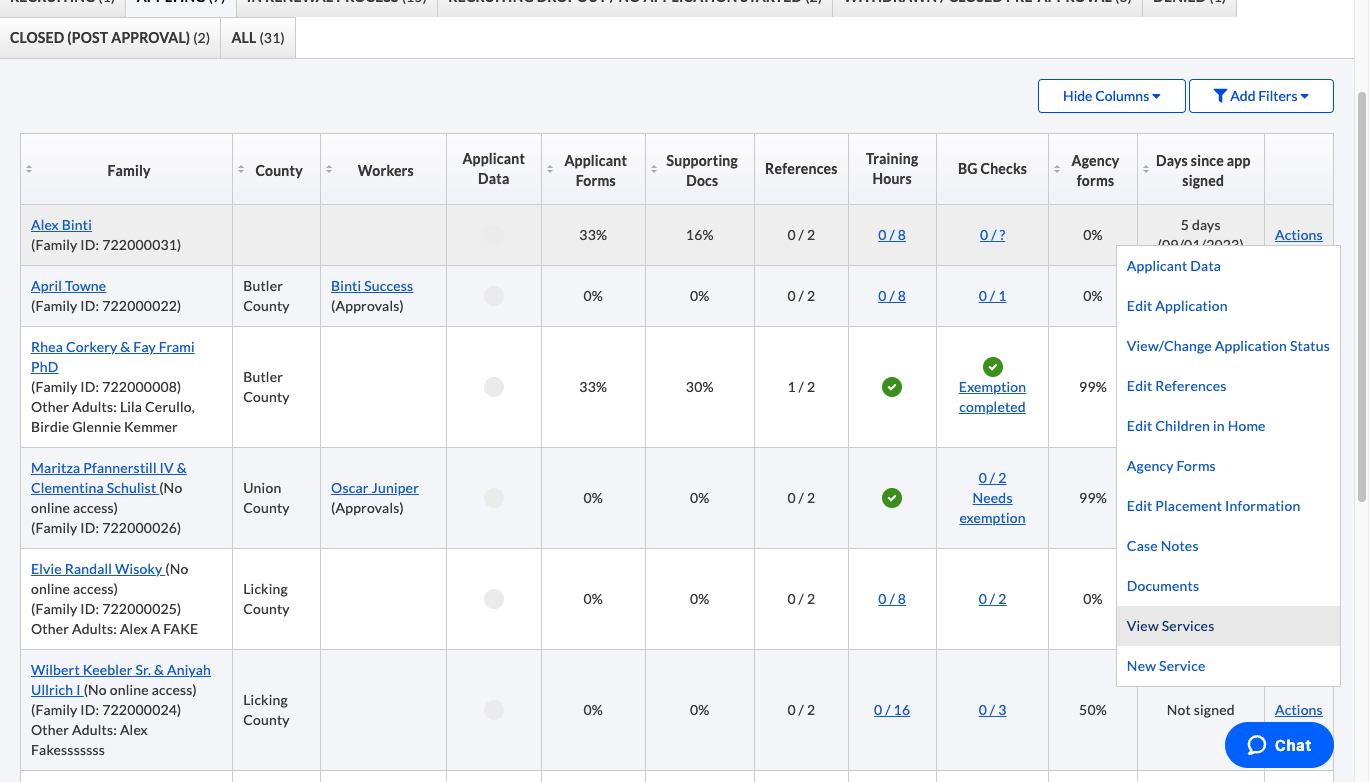Image resolution: width=1369 pixels, height=782 pixels.
Task: Click the Exemption completed link
Action: (x=992, y=397)
